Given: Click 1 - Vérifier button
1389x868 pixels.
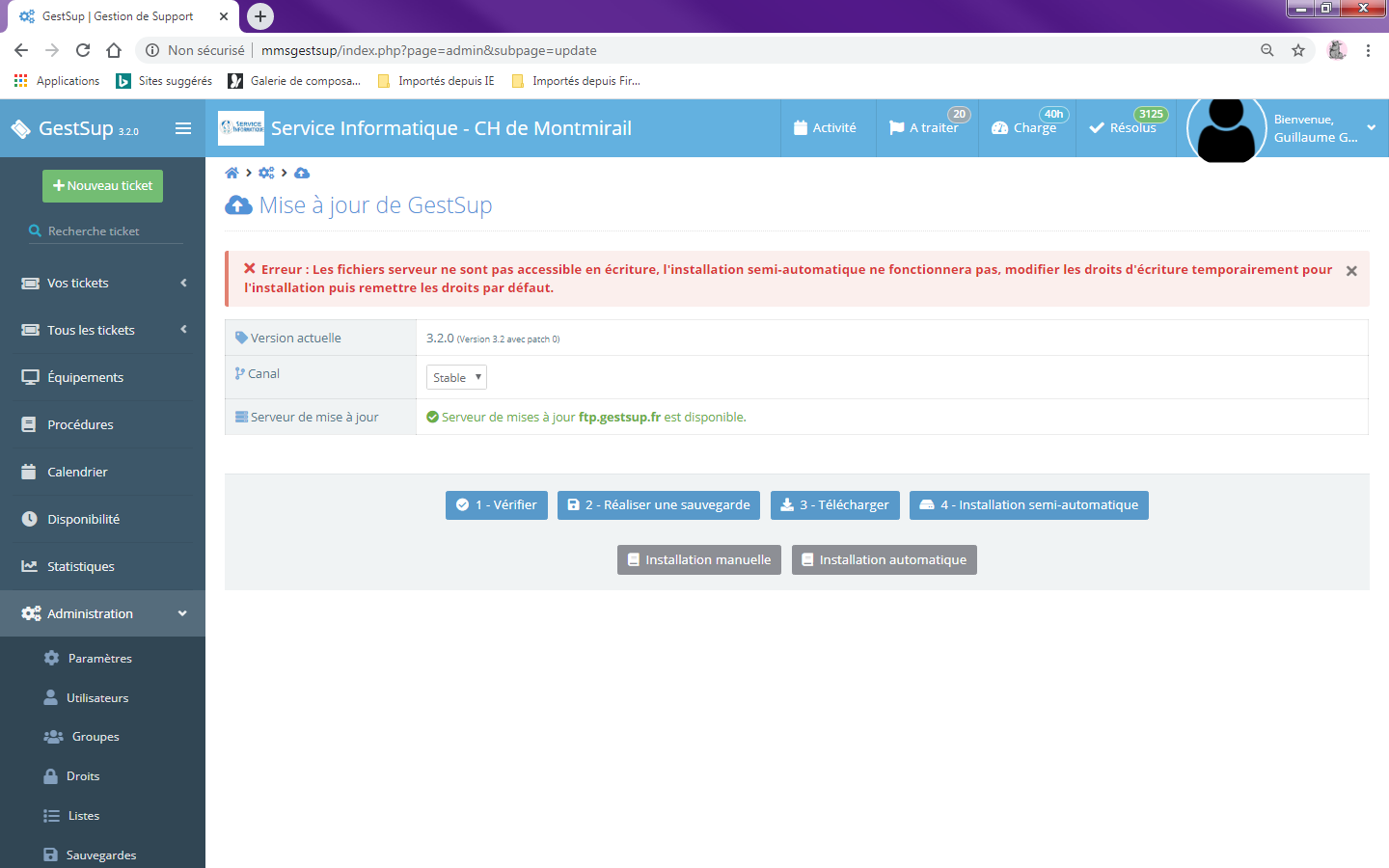Looking at the screenshot, I should [x=497, y=505].
